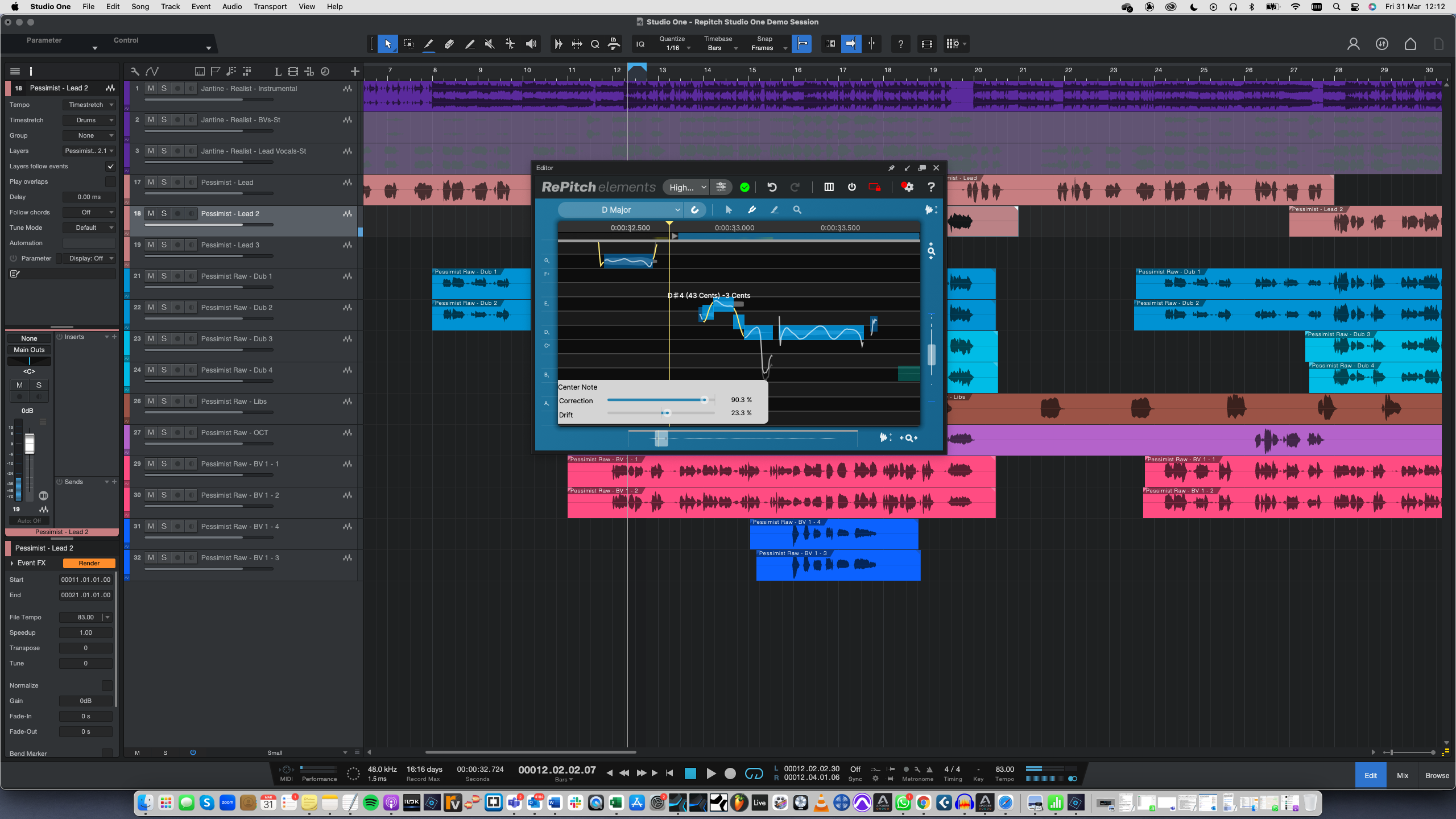Click the Browse button

coord(1437,775)
